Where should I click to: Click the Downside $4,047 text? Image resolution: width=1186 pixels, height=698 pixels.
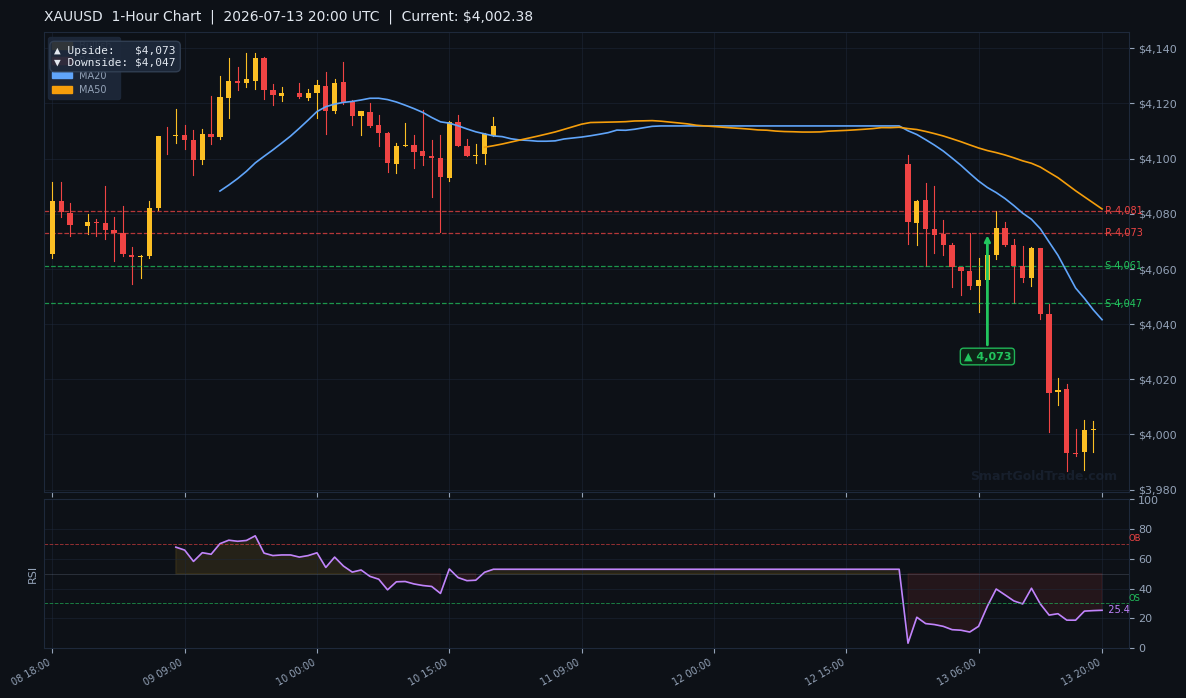(114, 63)
